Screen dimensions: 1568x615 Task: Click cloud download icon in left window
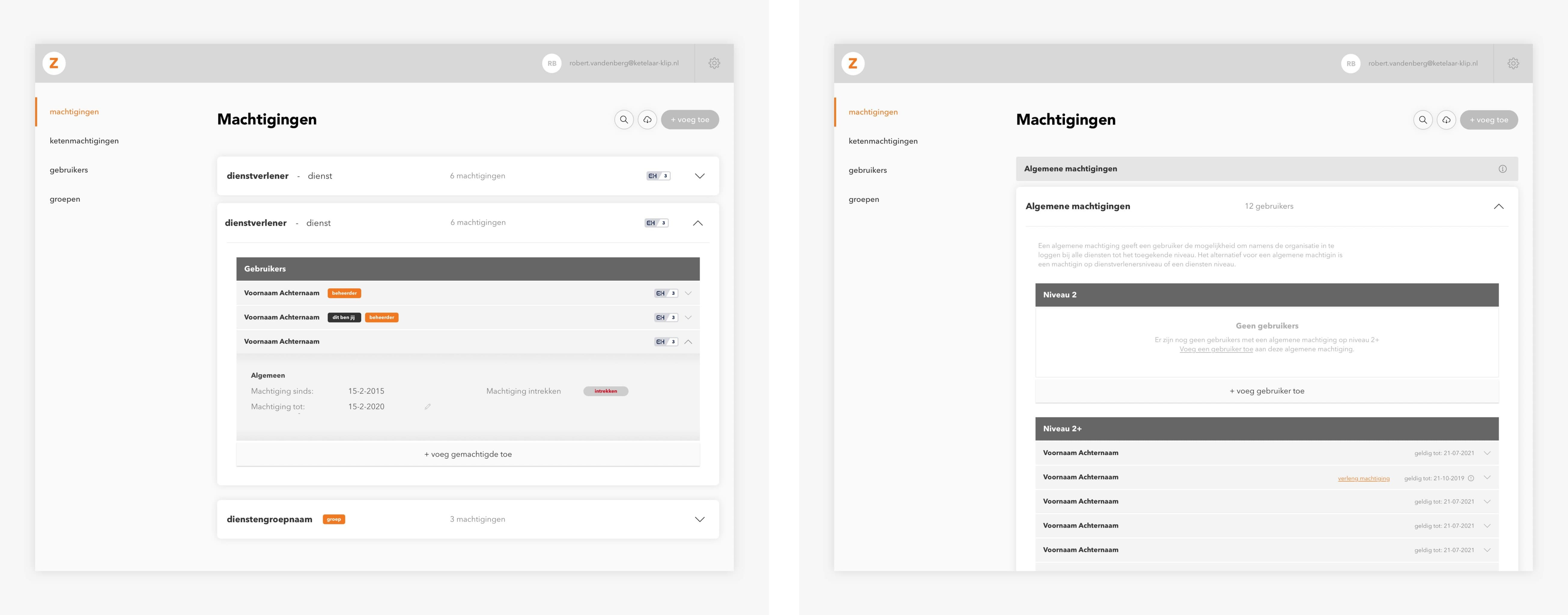(647, 120)
